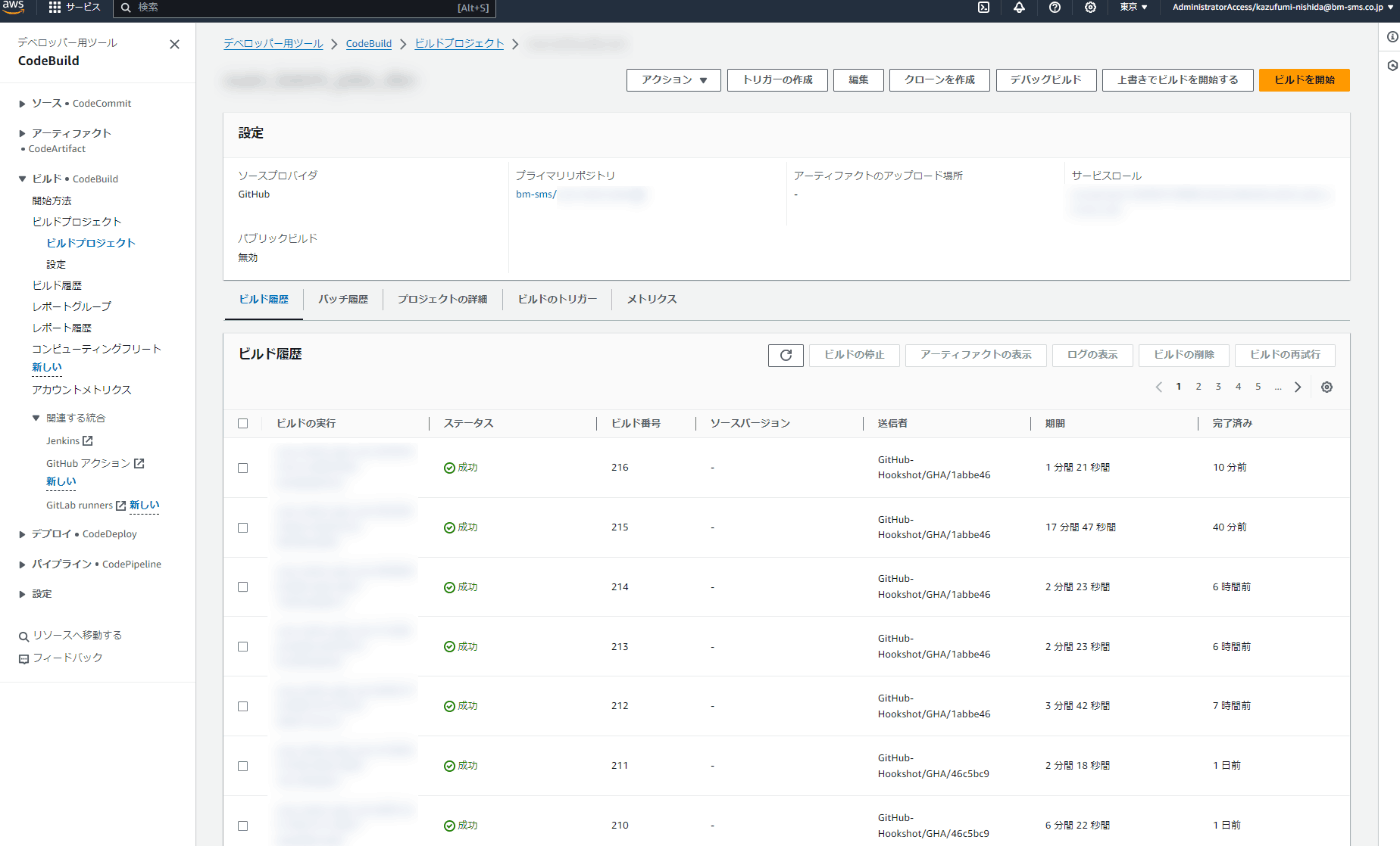Close the Developer Tools side navigation
This screenshot has width=1400, height=846.
coord(175,44)
